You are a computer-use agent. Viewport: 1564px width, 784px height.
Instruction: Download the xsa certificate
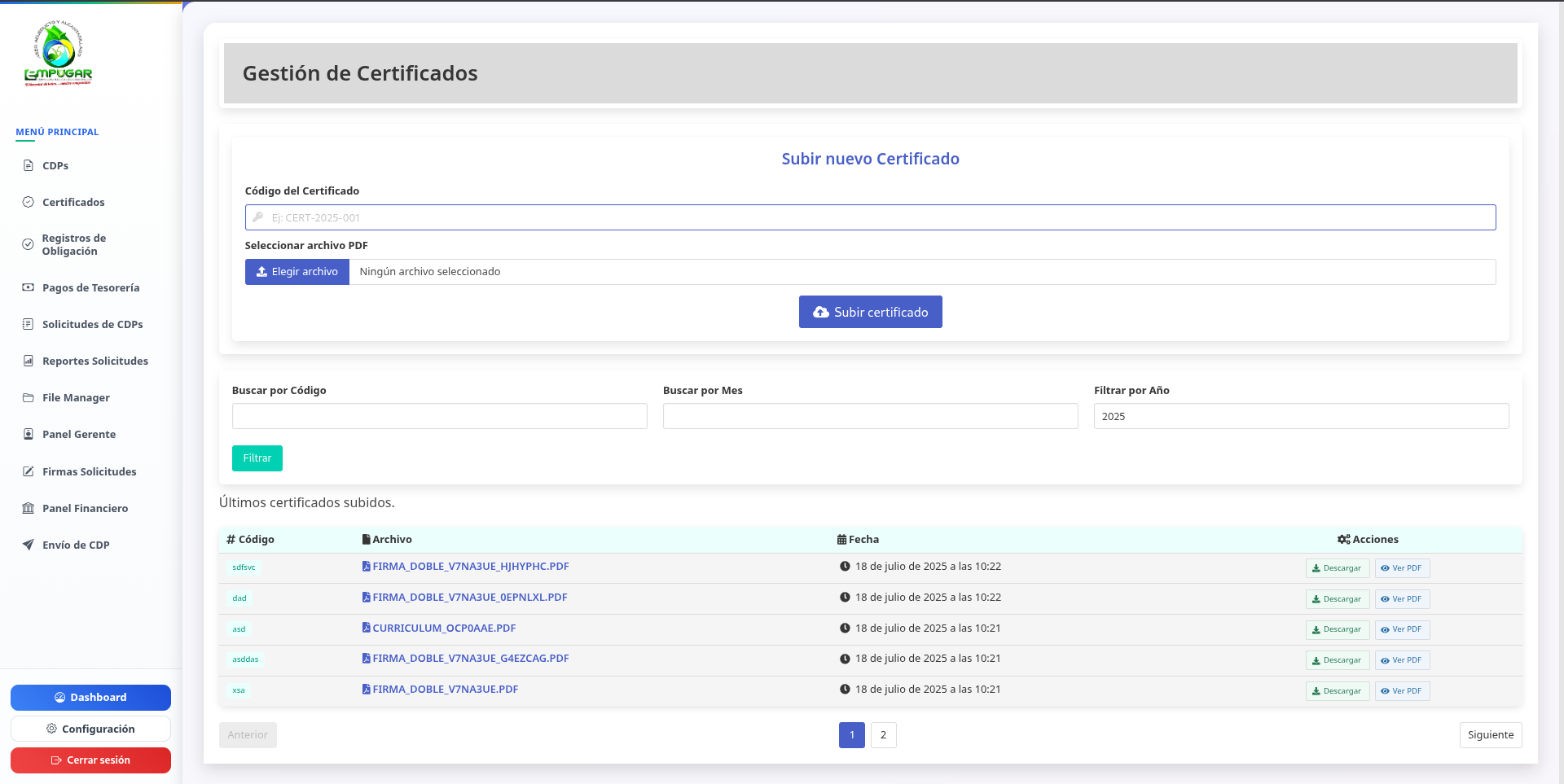(1338, 691)
